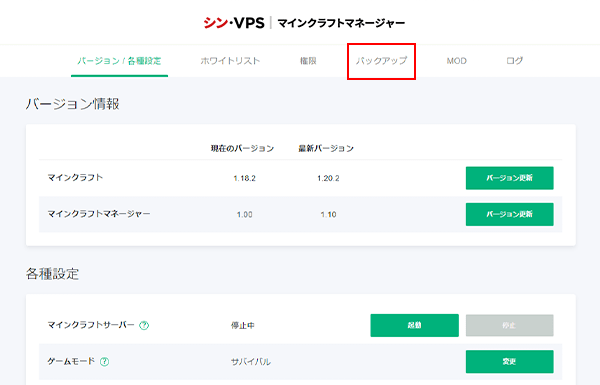The image size is (600, 385).
Task: Click the マインクラフトマネージャー header title
Action: [x=341, y=23]
